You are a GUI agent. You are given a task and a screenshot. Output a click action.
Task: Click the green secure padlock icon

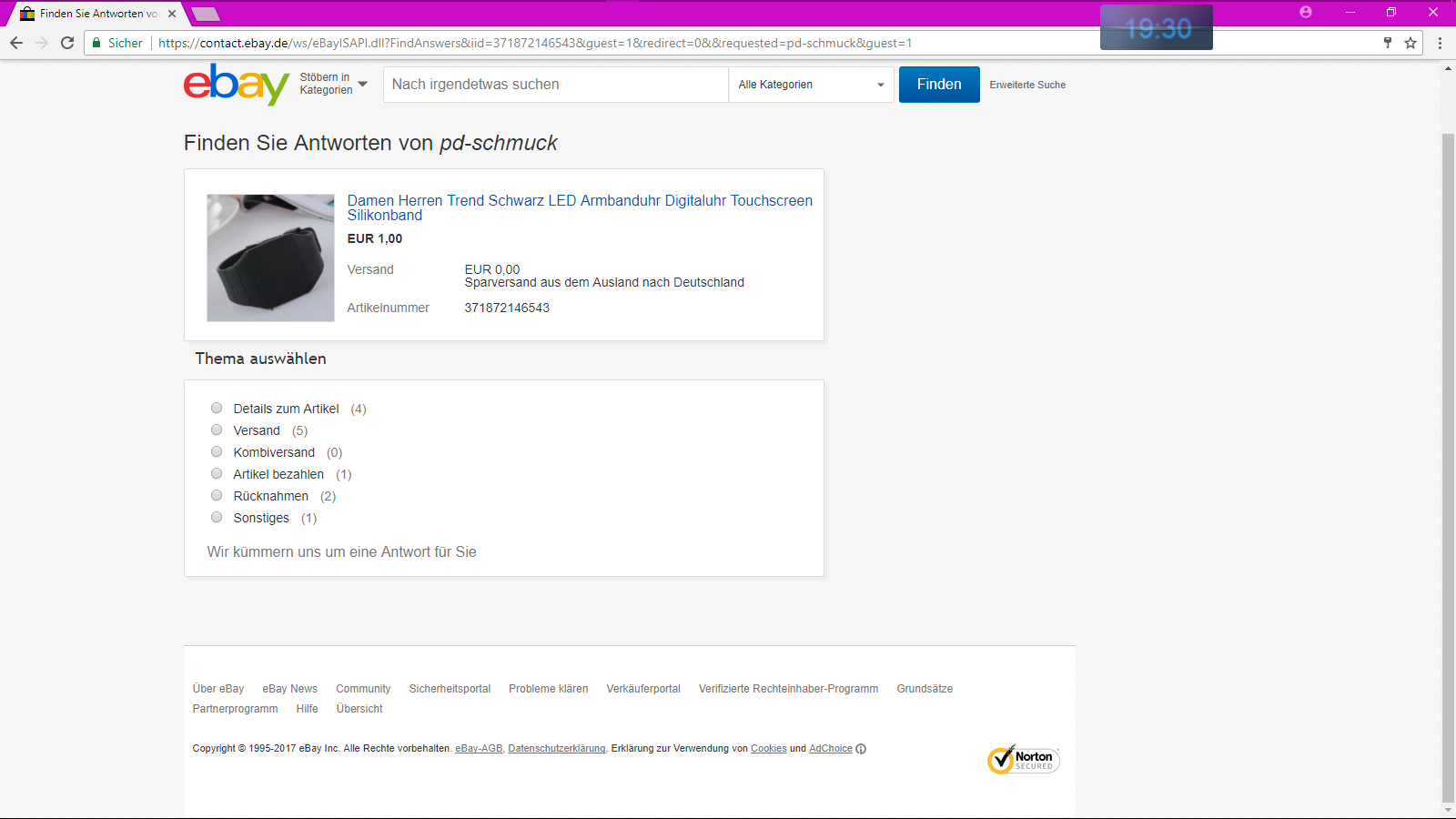(x=96, y=43)
